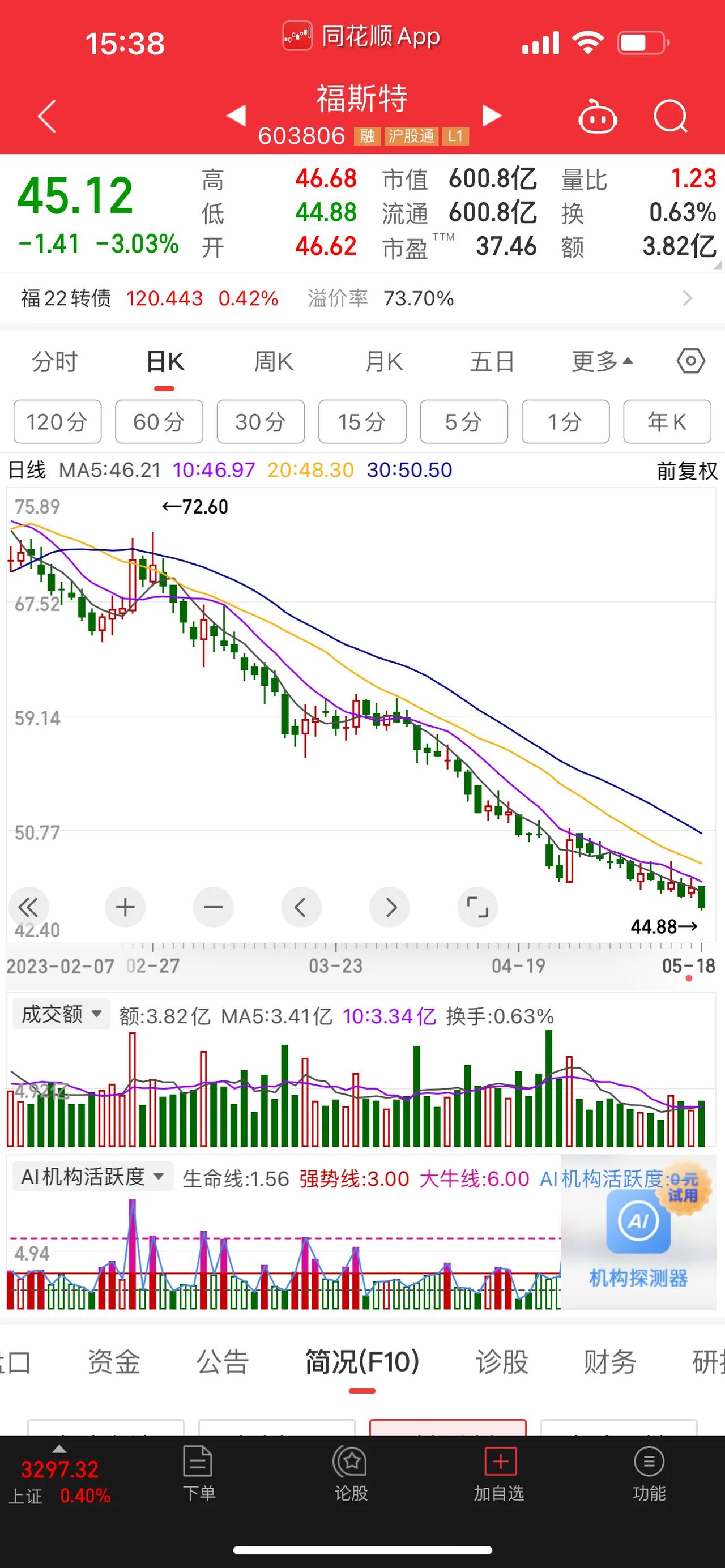
Task: Choose the 15分 period button
Action: [362, 421]
